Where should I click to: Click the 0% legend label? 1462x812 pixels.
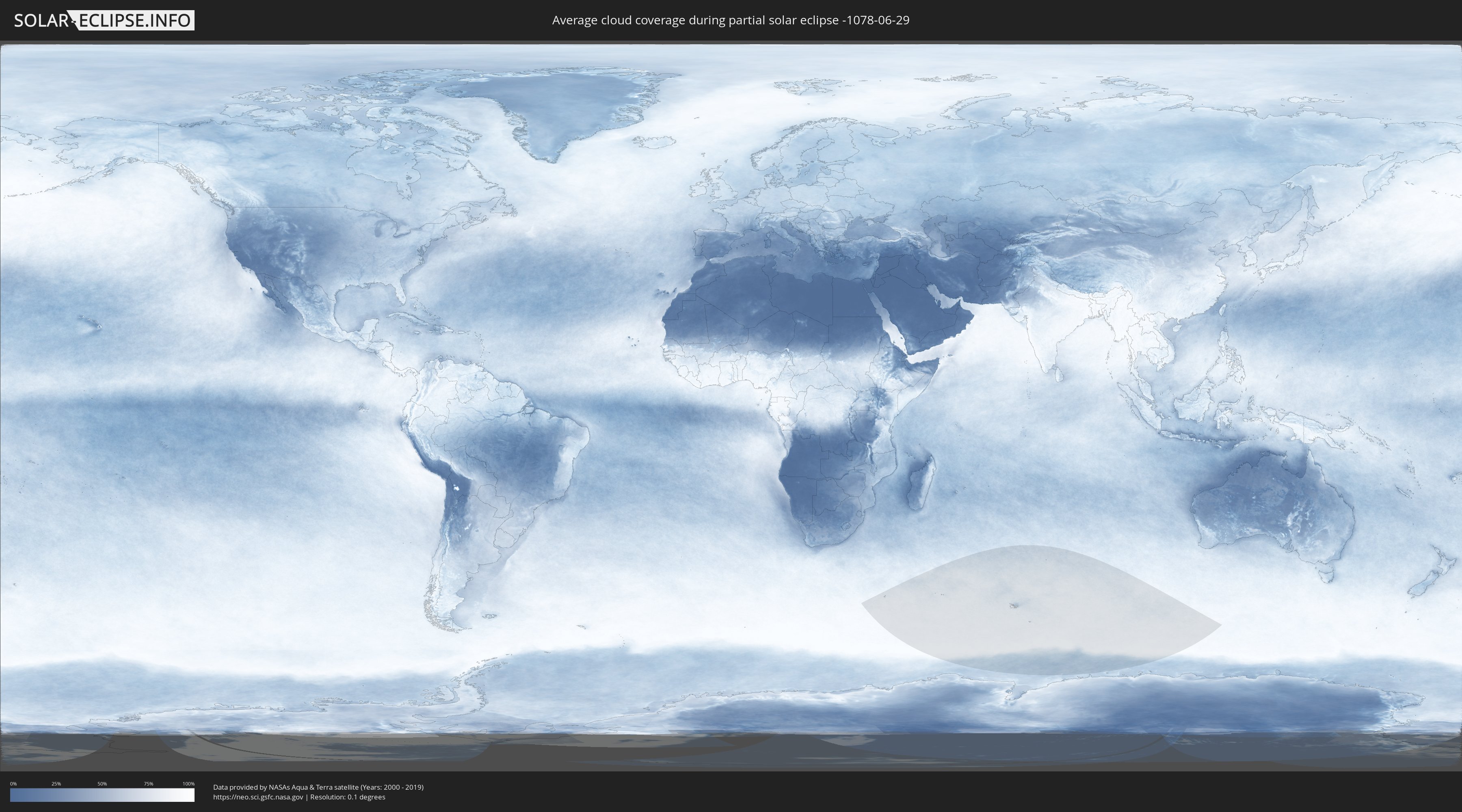pyautogui.click(x=13, y=784)
